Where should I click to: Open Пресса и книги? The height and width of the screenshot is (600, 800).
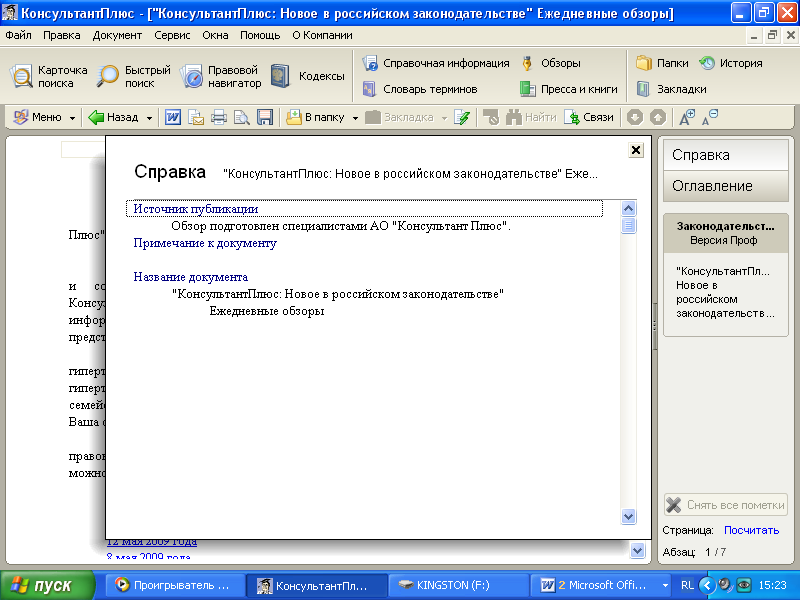pos(569,89)
